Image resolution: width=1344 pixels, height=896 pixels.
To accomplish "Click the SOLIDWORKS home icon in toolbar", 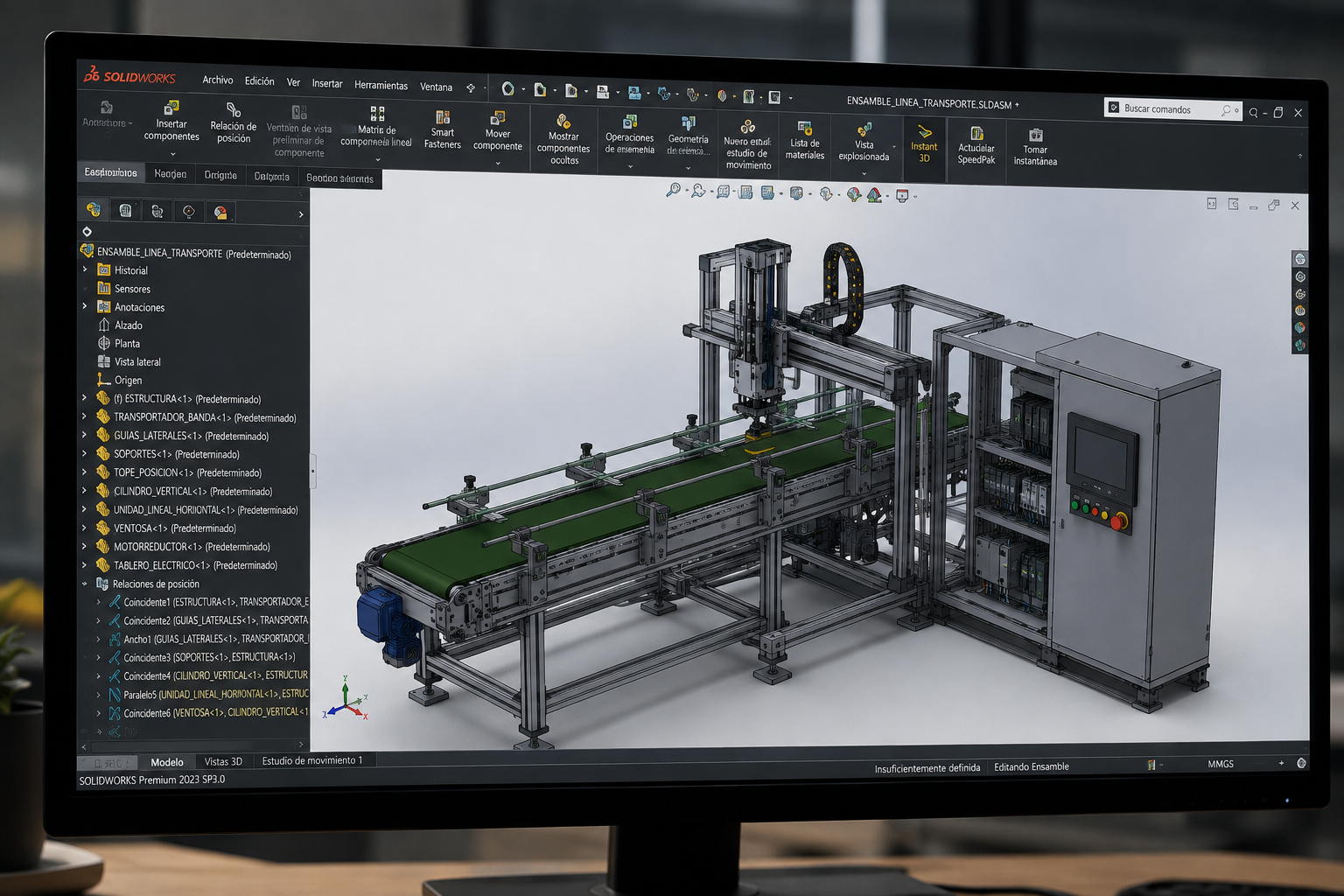I will click(x=507, y=89).
